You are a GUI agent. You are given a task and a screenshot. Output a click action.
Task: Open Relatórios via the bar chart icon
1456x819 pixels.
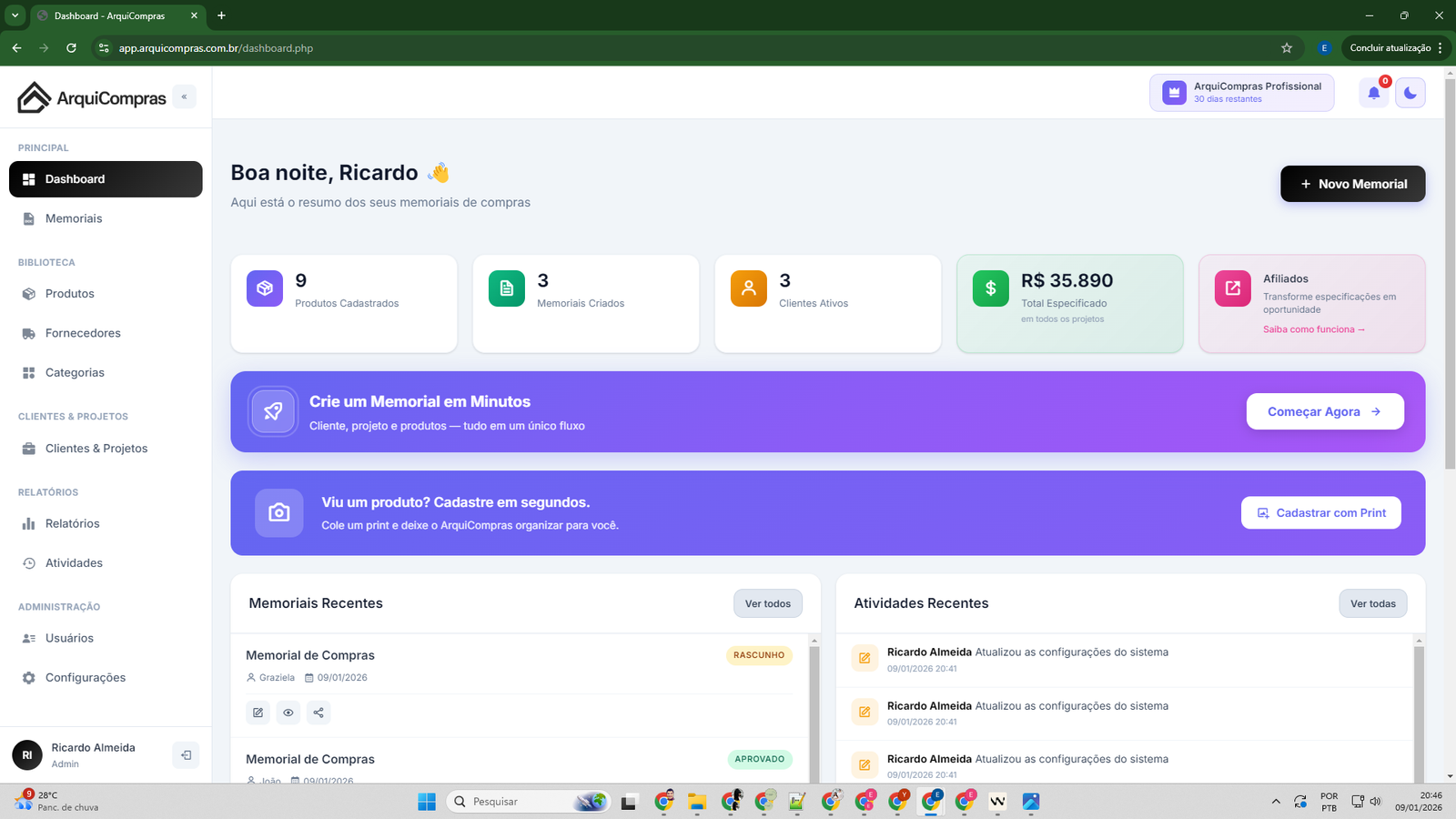tap(29, 523)
